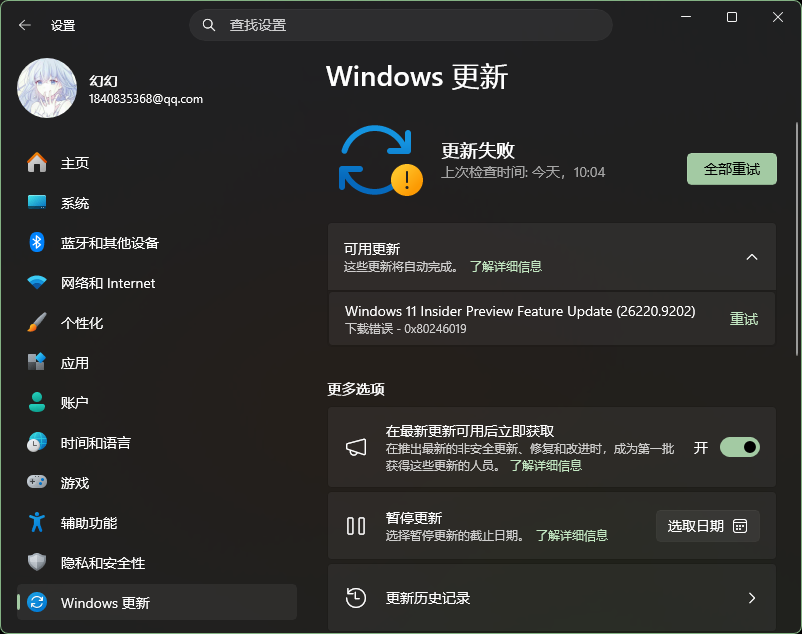Click the 下载错误 - 0x80246019 text
The width and height of the screenshot is (802, 634).
point(406,329)
